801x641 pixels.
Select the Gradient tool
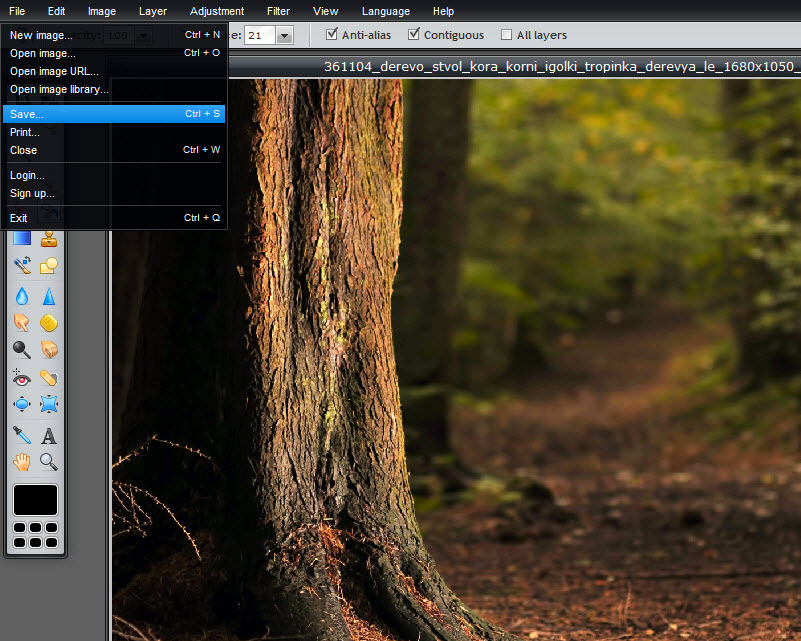coord(22,239)
